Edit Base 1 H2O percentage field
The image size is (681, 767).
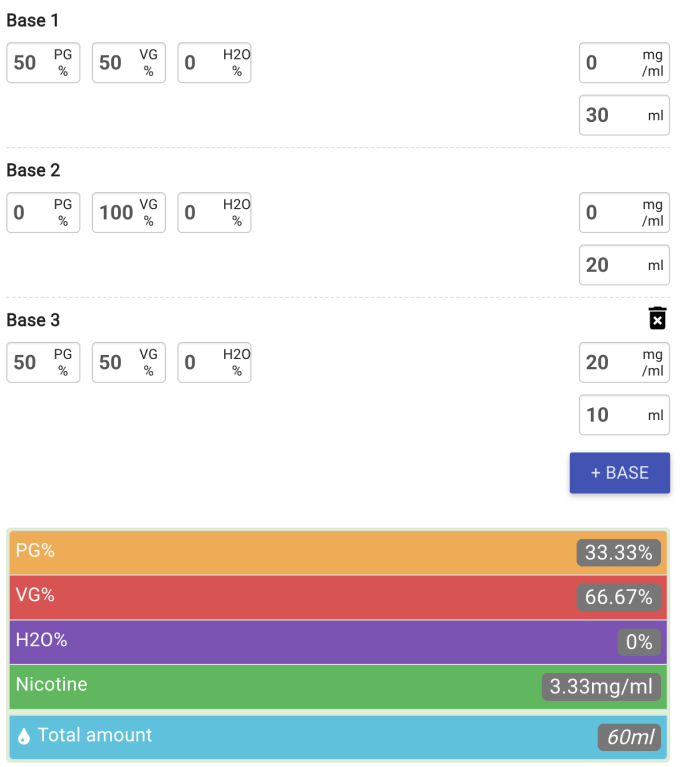(x=214, y=63)
